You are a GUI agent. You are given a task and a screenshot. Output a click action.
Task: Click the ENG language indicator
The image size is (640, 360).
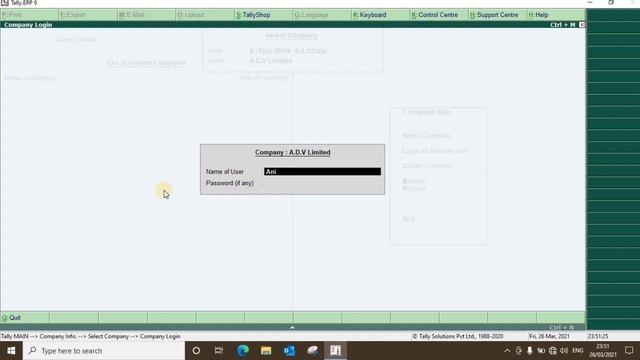pos(578,350)
